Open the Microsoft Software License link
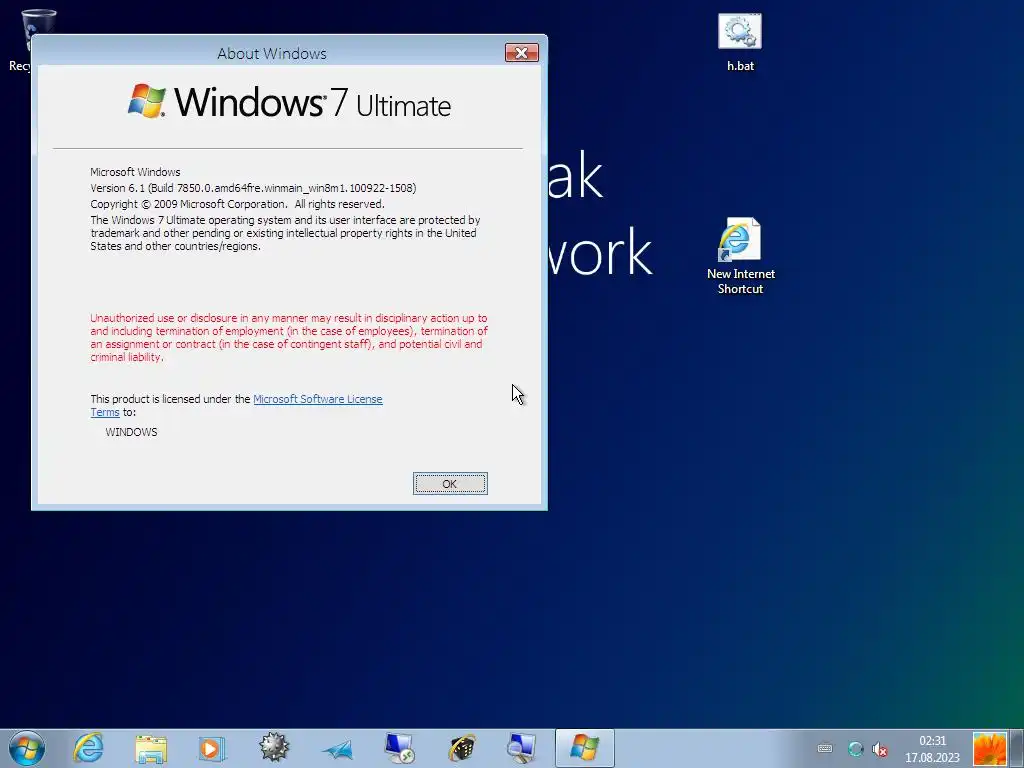1024x768 pixels. click(317, 399)
